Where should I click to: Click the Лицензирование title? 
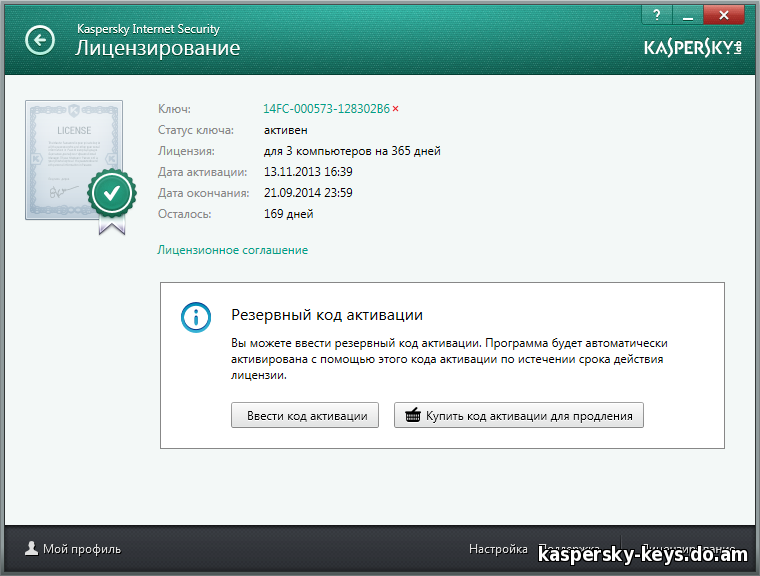point(158,48)
